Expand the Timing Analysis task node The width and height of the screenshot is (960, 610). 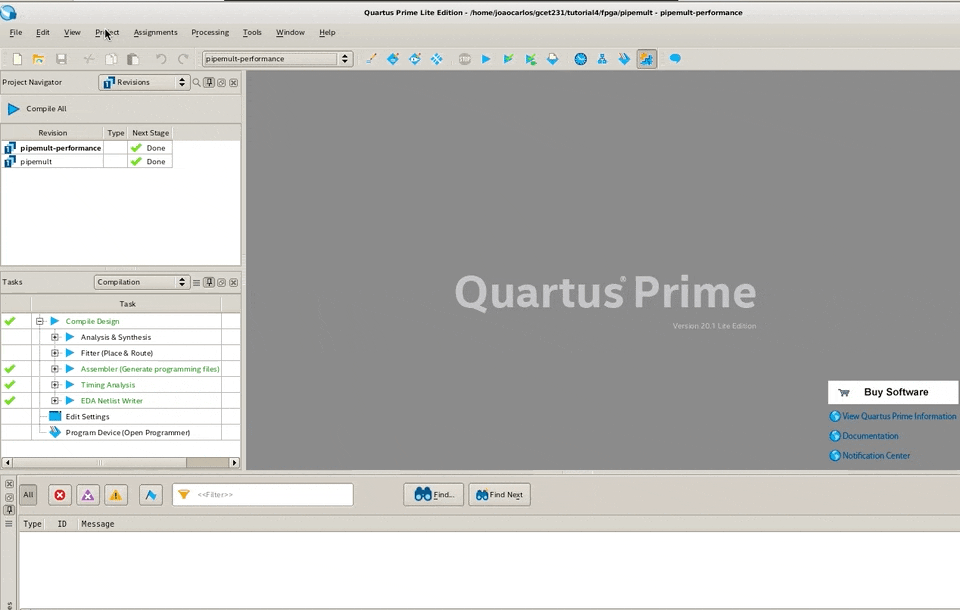pos(55,385)
